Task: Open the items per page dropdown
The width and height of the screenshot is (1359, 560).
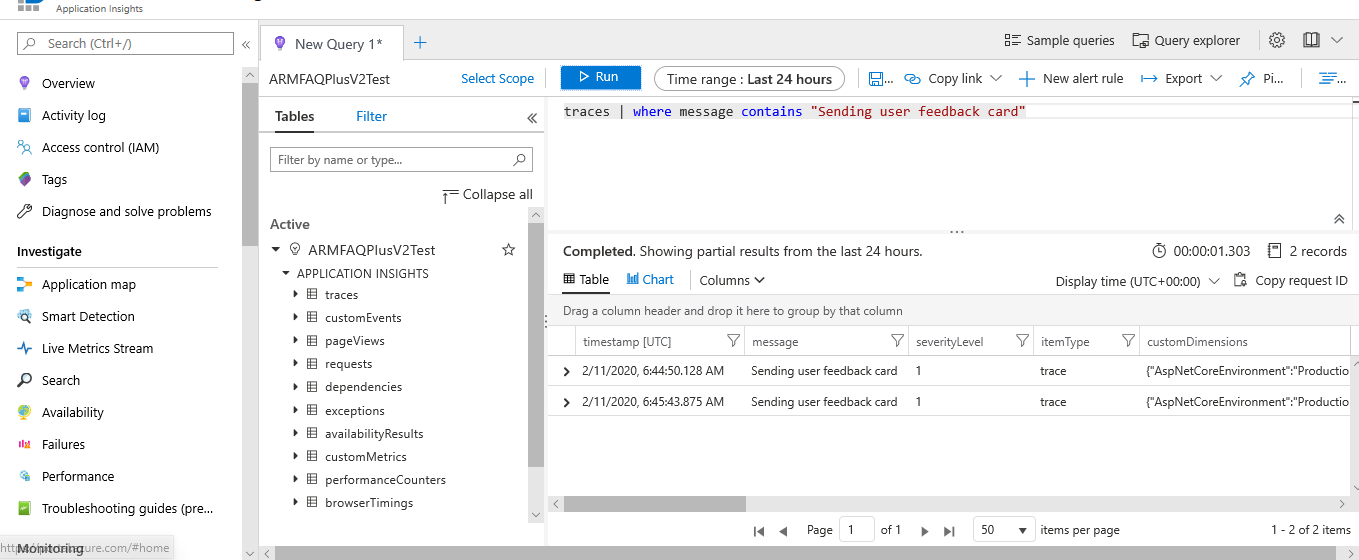Action: (x=1003, y=530)
